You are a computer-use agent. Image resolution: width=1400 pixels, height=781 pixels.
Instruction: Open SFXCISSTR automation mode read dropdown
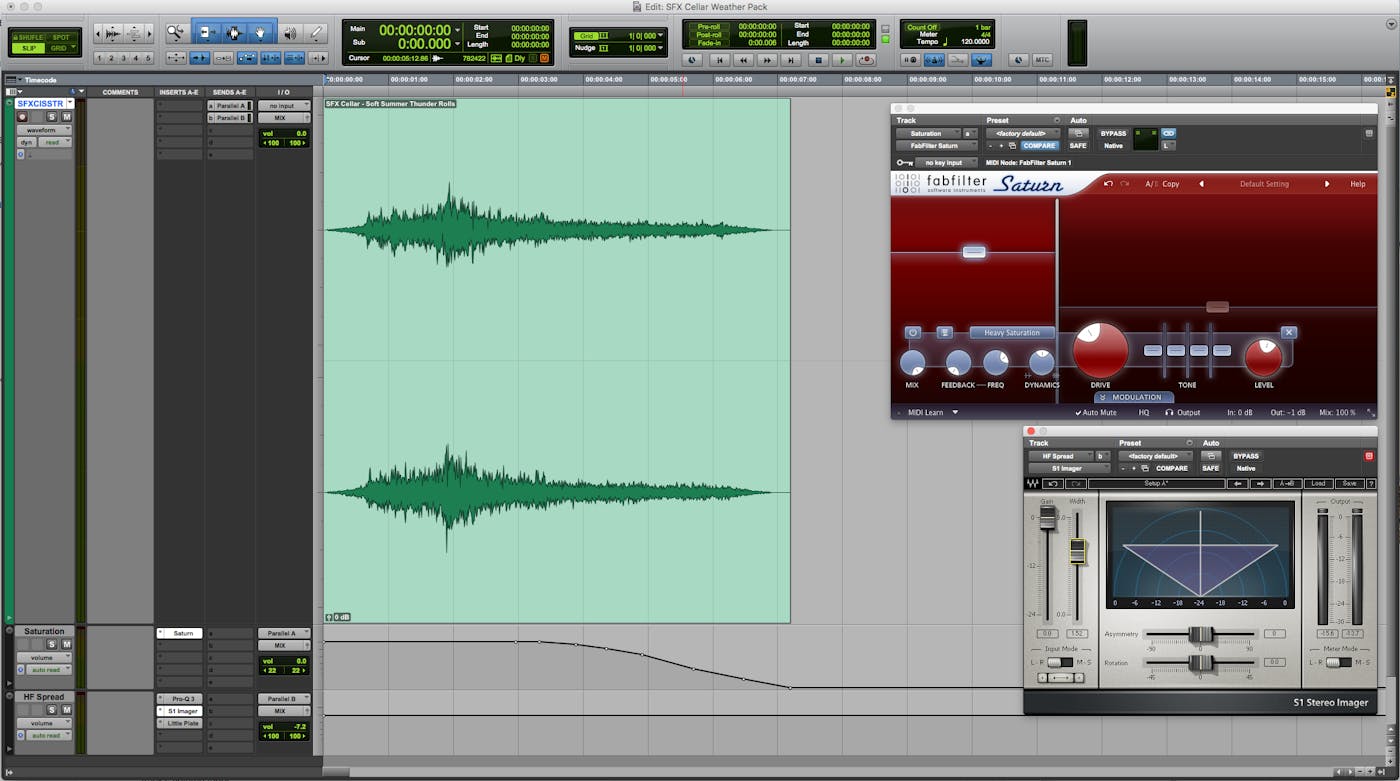click(55, 142)
